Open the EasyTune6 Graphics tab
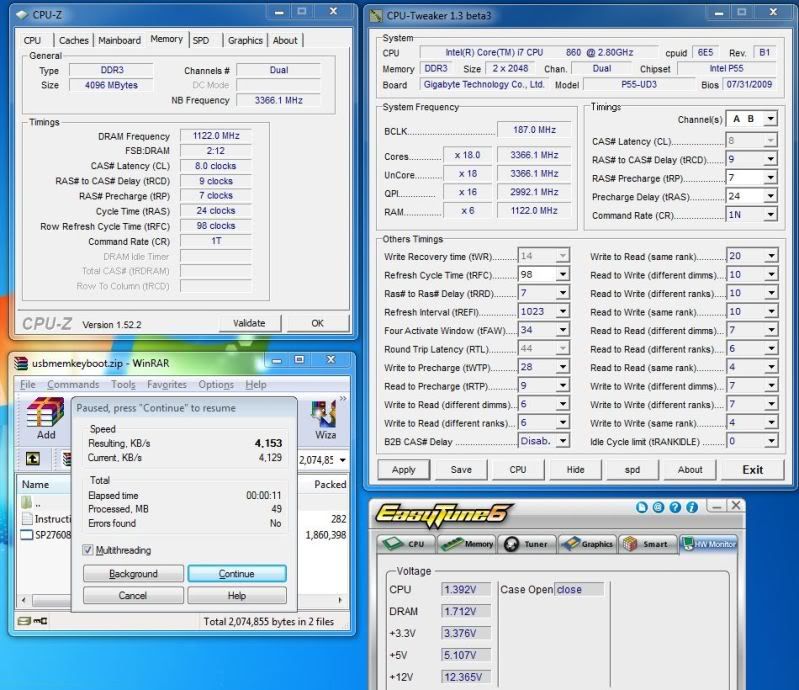 click(x=587, y=544)
